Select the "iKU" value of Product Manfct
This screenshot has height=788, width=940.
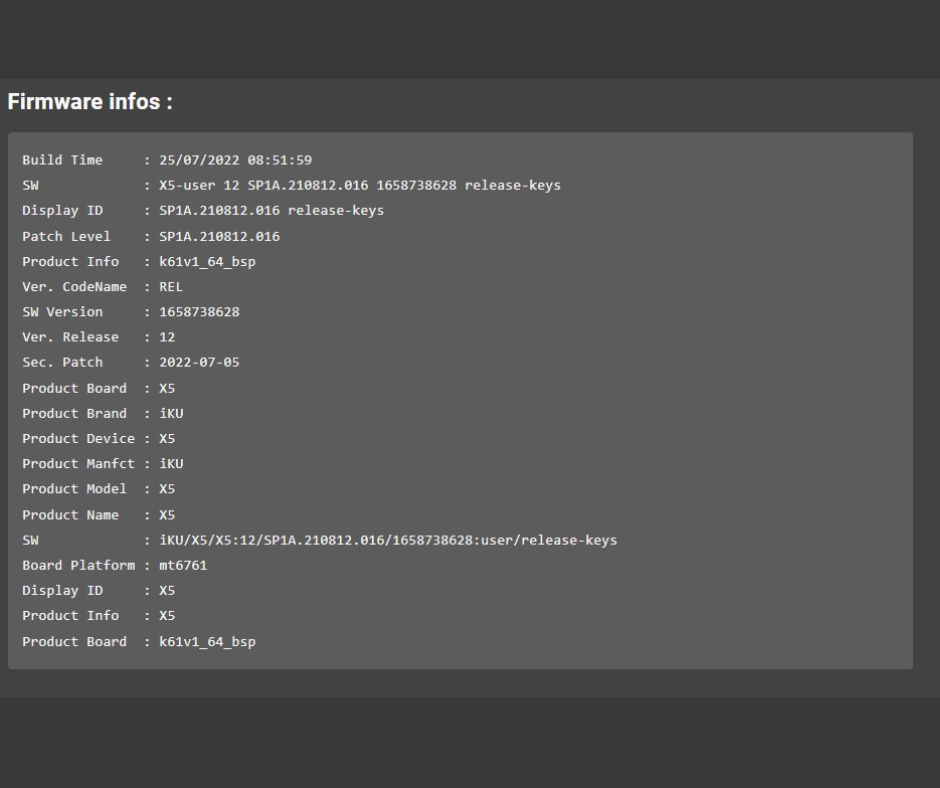click(x=171, y=464)
